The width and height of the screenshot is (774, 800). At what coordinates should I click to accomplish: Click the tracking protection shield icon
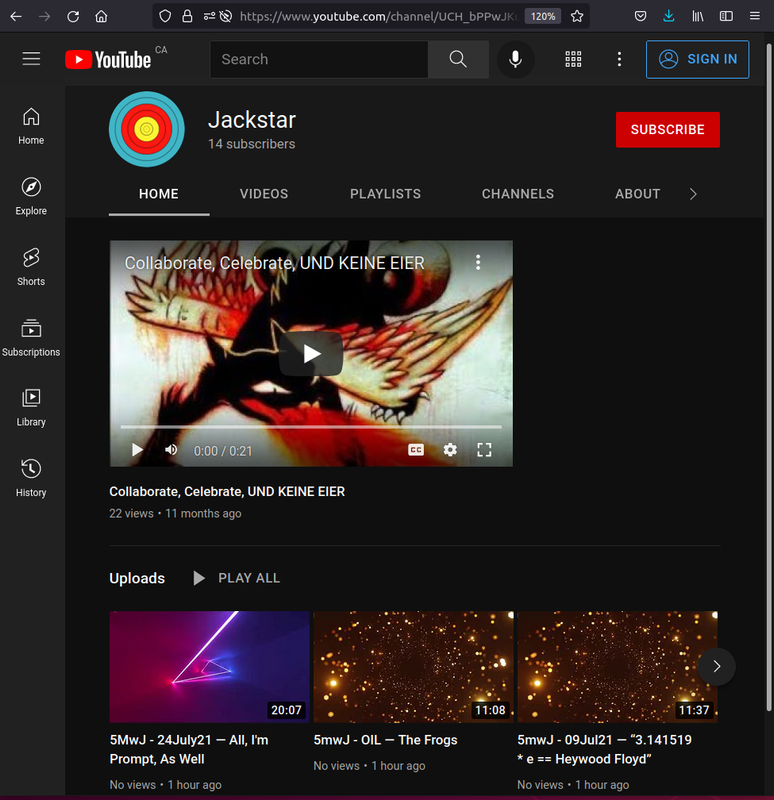click(x=165, y=16)
